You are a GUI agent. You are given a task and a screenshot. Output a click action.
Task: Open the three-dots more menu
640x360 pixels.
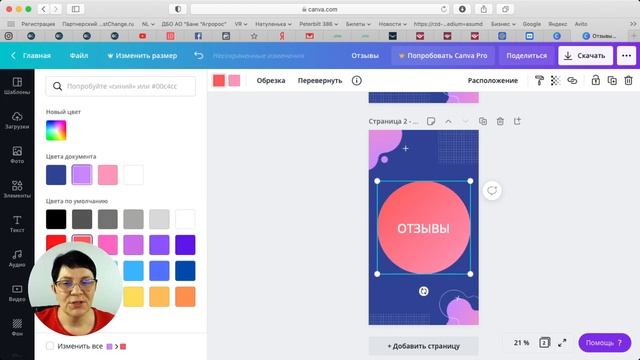(627, 56)
